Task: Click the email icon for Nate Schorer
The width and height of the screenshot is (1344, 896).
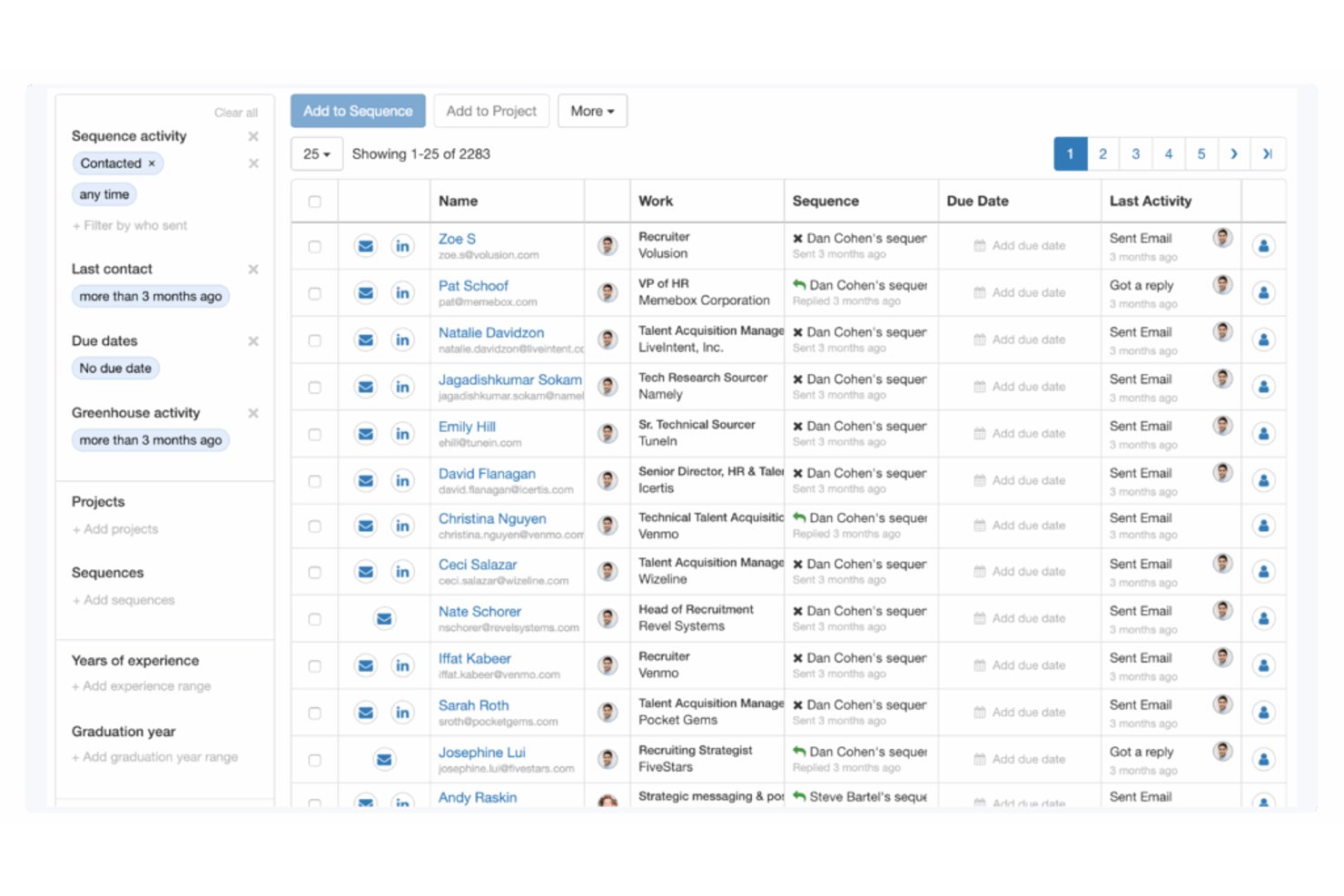Action: (384, 619)
